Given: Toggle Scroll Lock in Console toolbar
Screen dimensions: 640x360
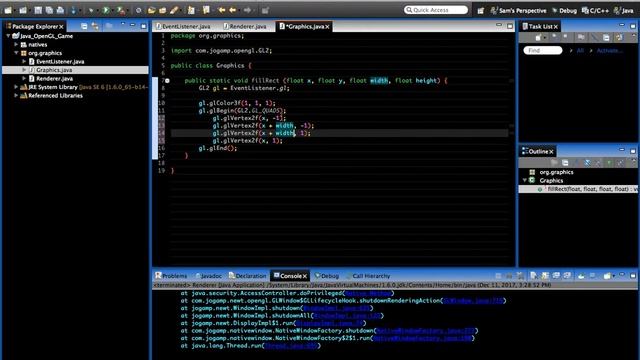Looking at the screenshot, I should click(x=545, y=276).
